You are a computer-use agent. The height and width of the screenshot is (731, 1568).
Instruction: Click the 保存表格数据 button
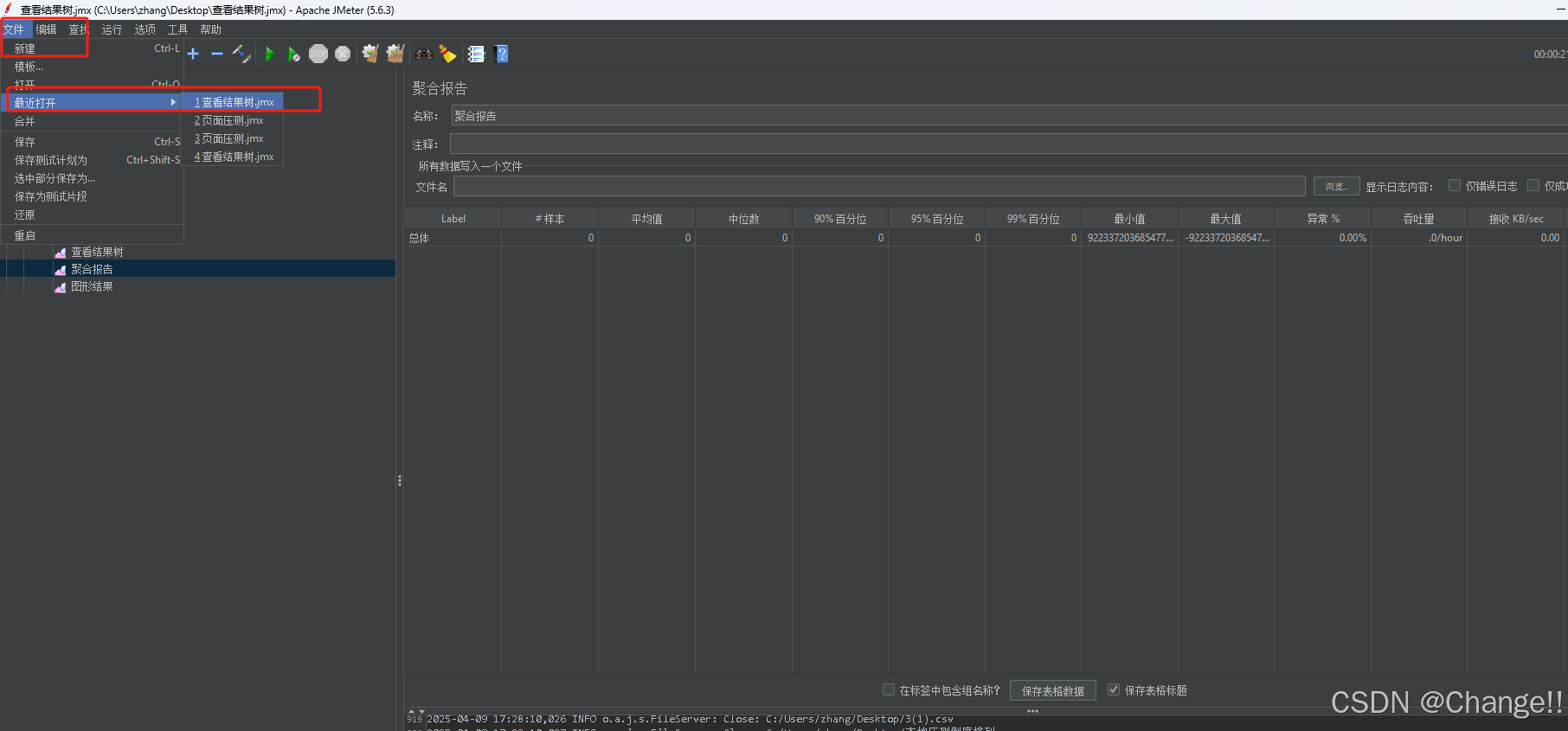pyautogui.click(x=1052, y=690)
